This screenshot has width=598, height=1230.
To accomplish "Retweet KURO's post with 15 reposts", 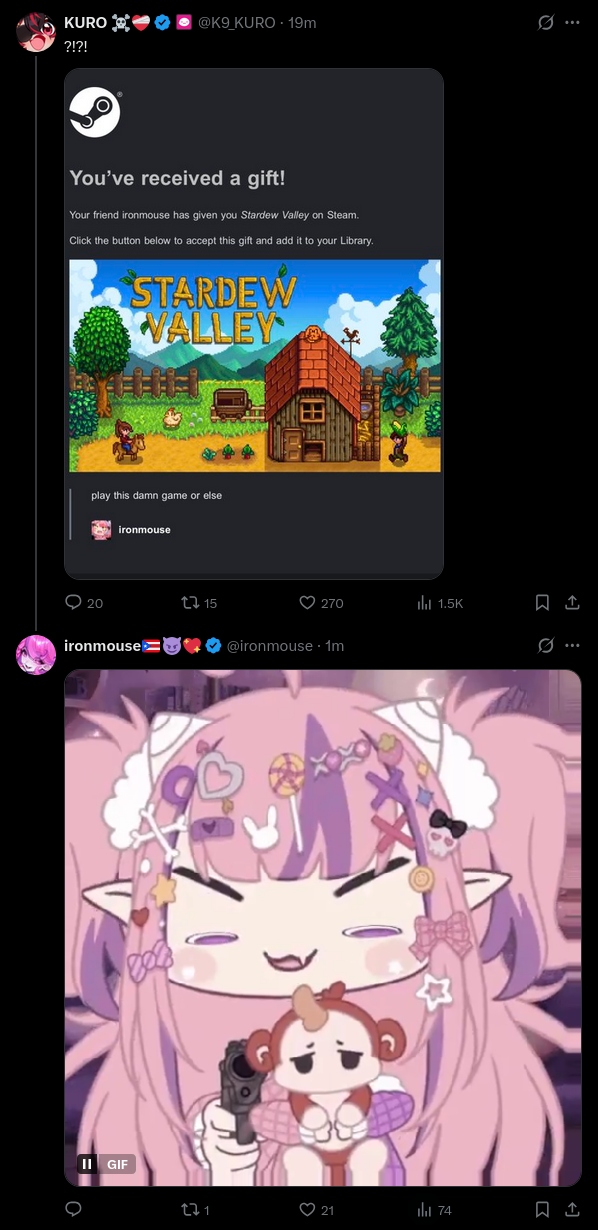I will click(x=189, y=603).
